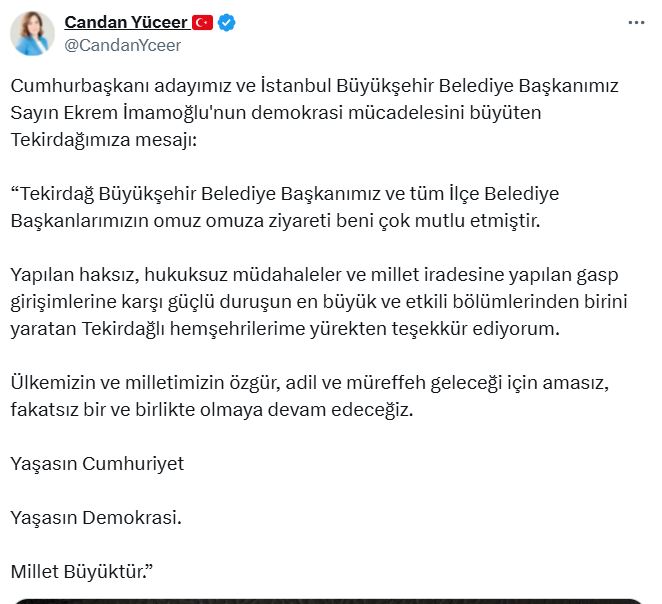The height and width of the screenshot is (604, 662).
Task: Click the line "yaratan Tekirdağlı hemşehrilerime"
Action: click(x=285, y=329)
